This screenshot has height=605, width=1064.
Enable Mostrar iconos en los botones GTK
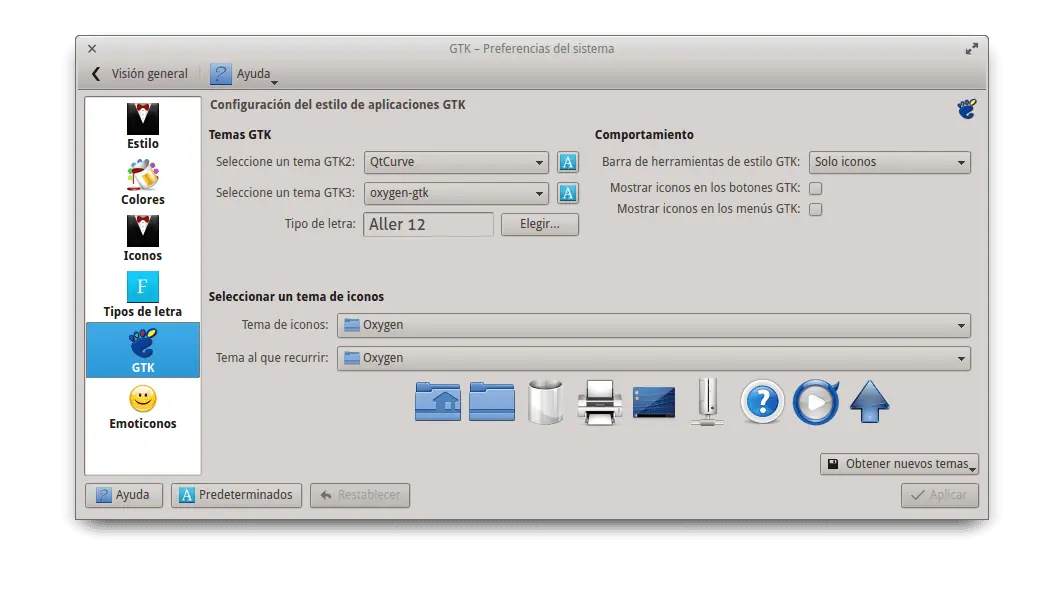pyautogui.click(x=816, y=189)
